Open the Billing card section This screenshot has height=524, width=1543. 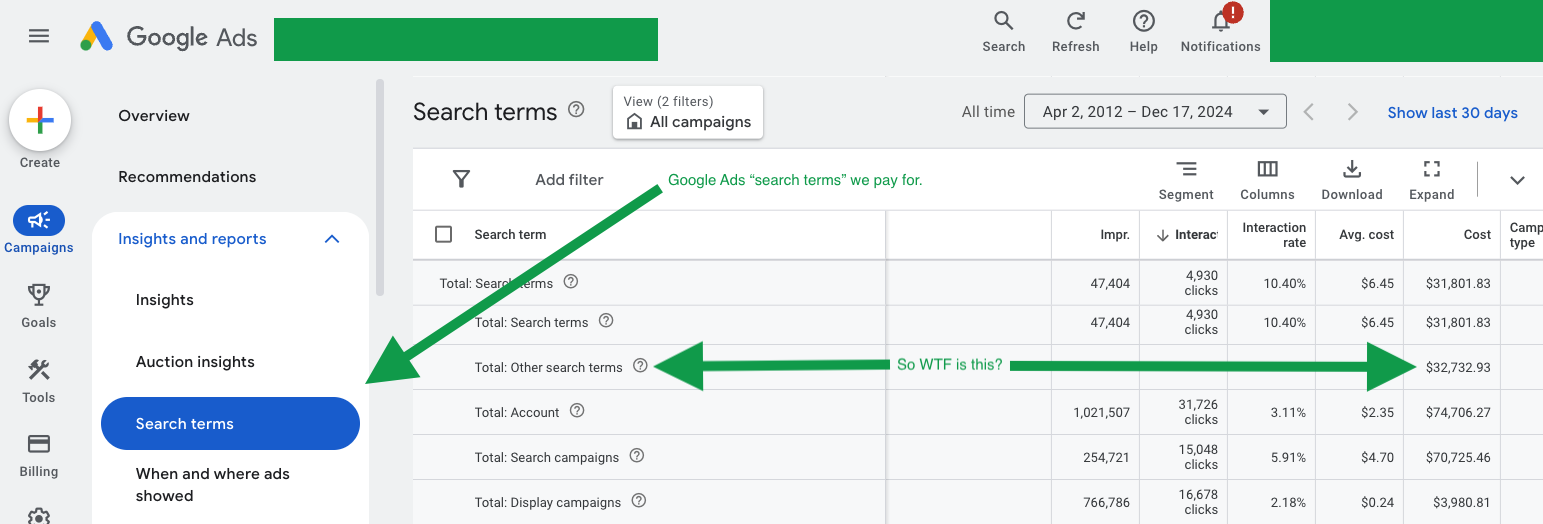tap(39, 455)
